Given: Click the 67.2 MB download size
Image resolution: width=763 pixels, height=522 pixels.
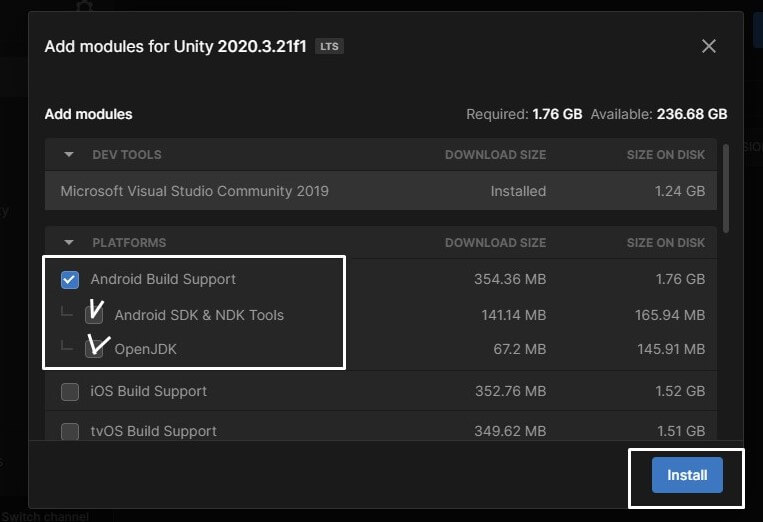Looking at the screenshot, I should (520, 349).
